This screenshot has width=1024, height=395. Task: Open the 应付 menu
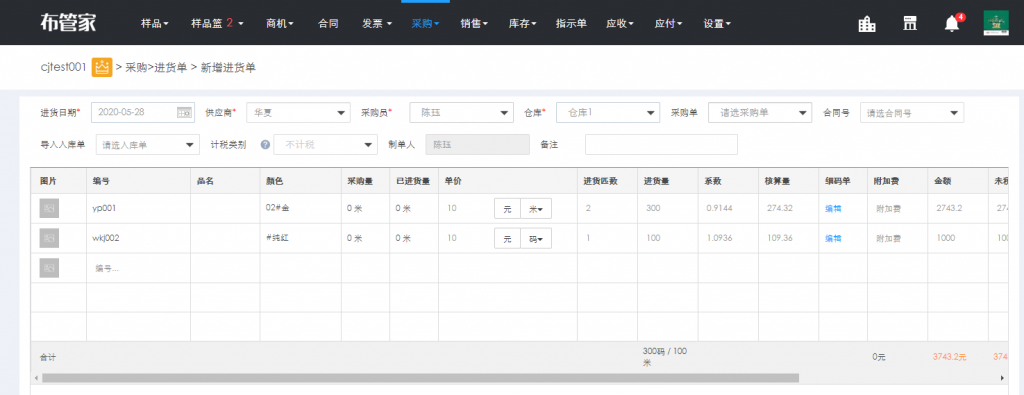[669, 24]
